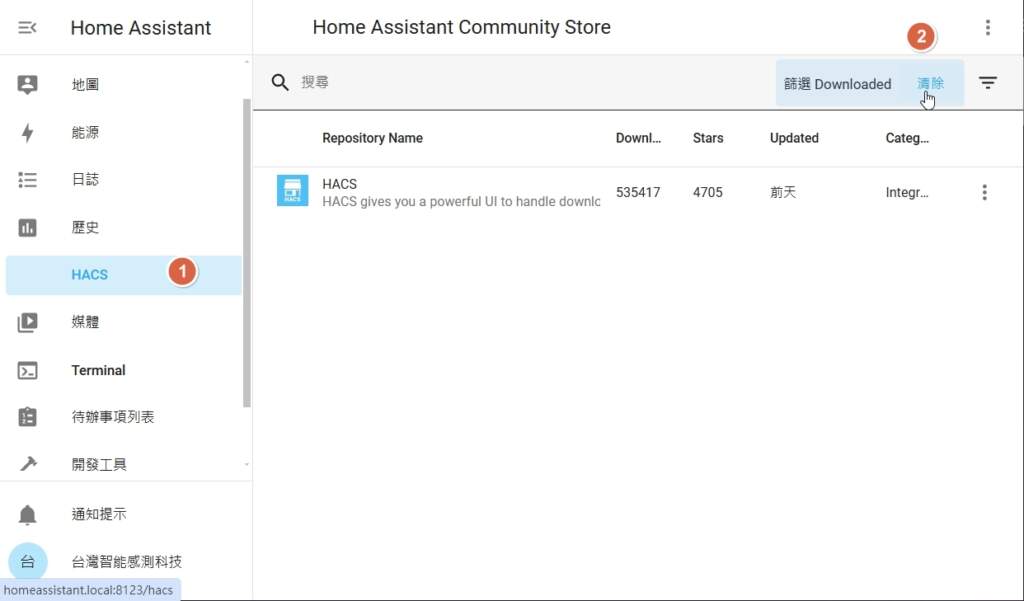The width and height of the screenshot is (1024, 601).
Task: Open the Energy (能源) lightning icon
Action: 28,133
